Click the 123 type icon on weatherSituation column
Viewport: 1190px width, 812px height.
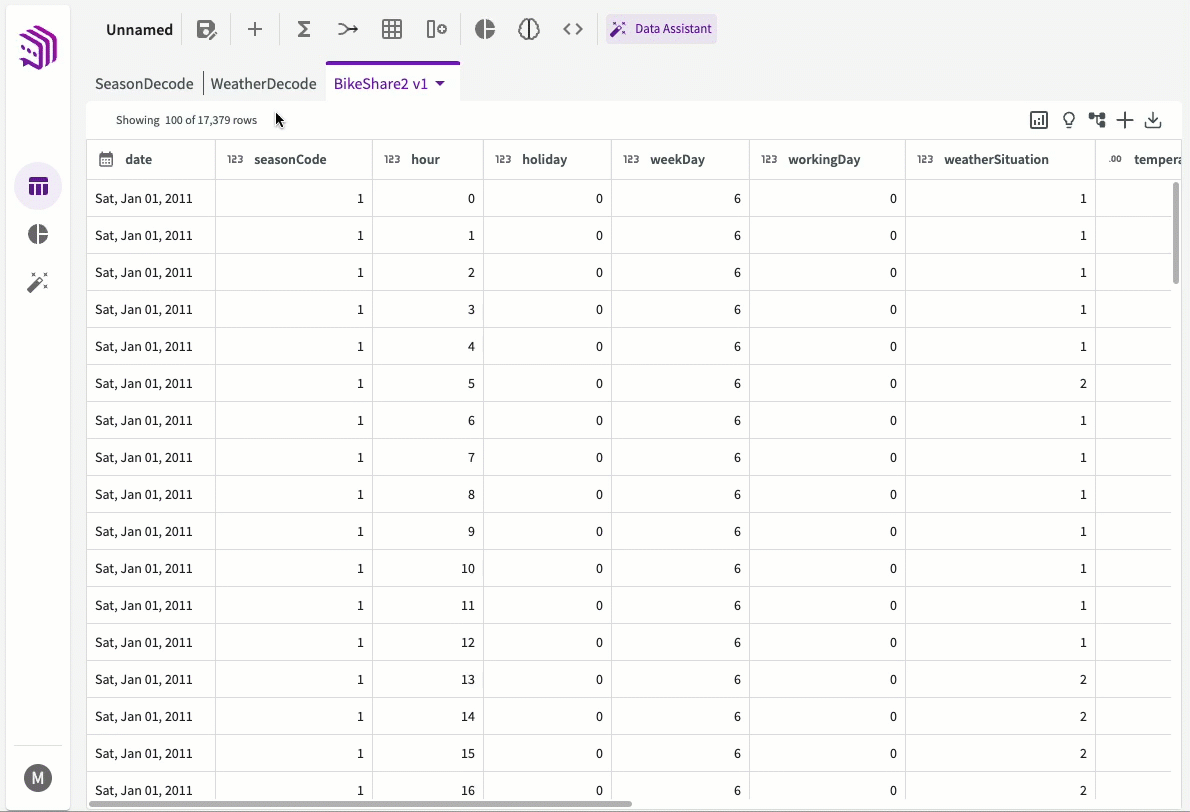pyautogui.click(x=925, y=159)
